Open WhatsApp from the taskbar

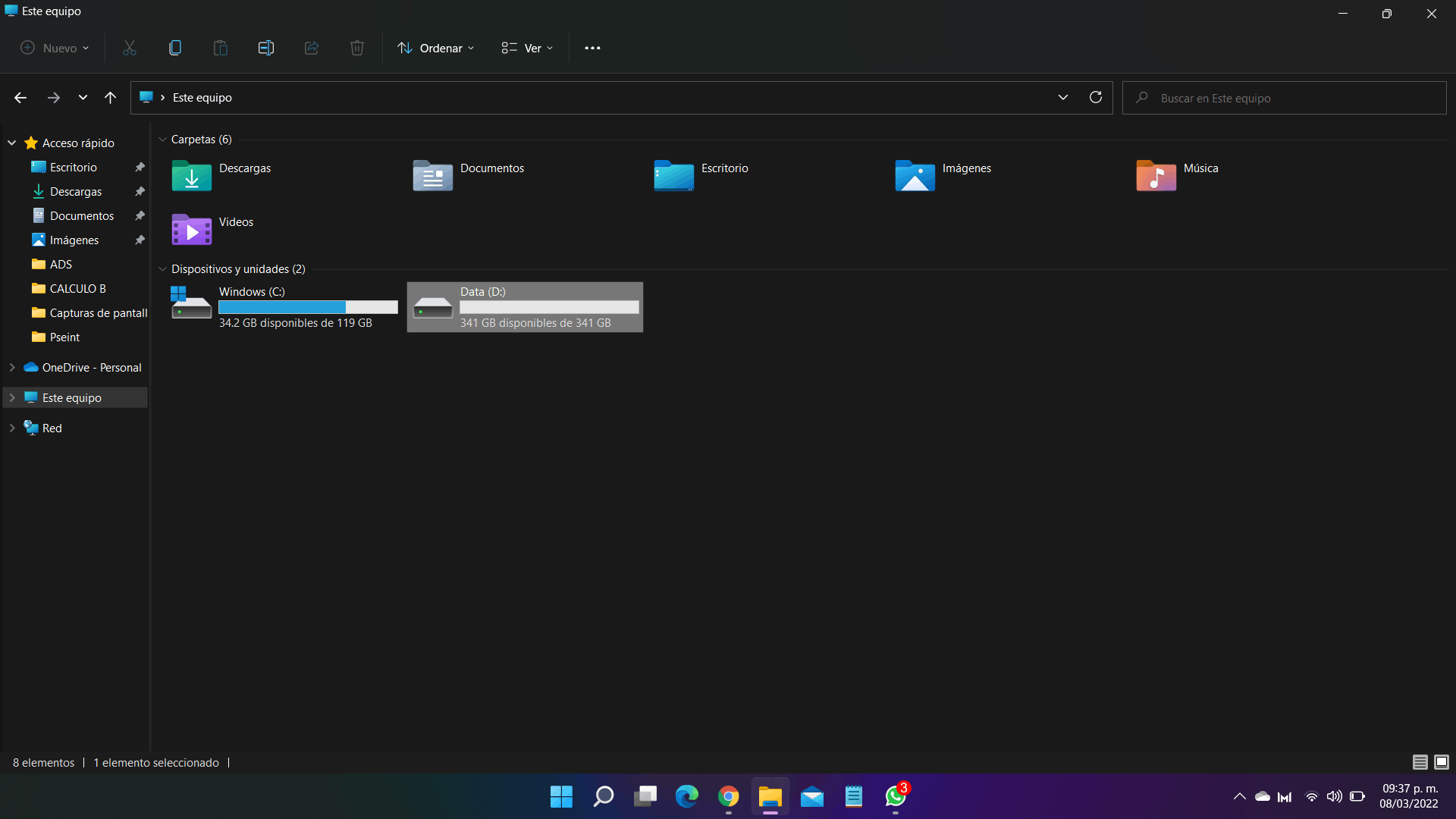(x=896, y=796)
